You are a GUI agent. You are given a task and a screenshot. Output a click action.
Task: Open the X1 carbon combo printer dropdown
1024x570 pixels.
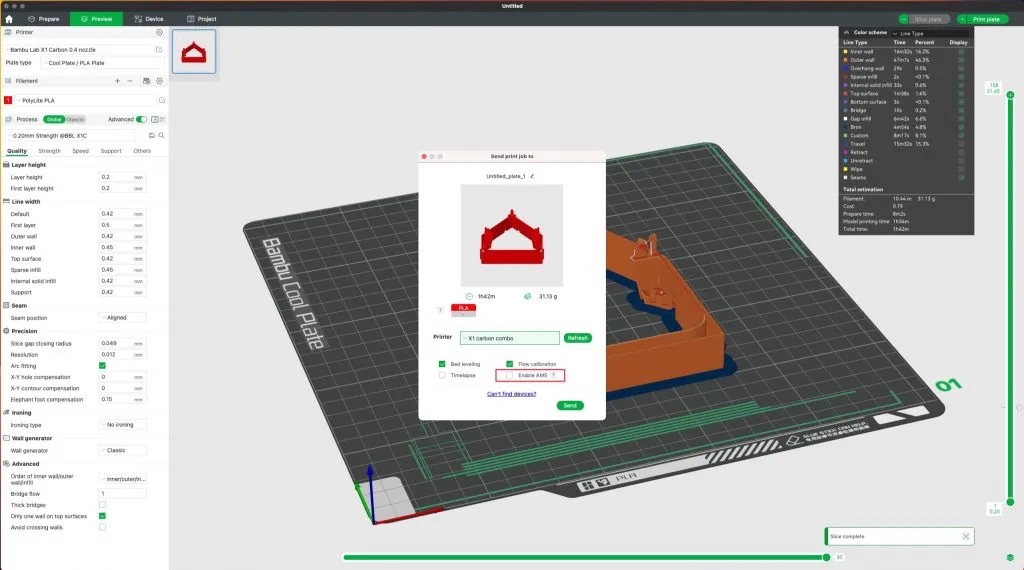(509, 338)
